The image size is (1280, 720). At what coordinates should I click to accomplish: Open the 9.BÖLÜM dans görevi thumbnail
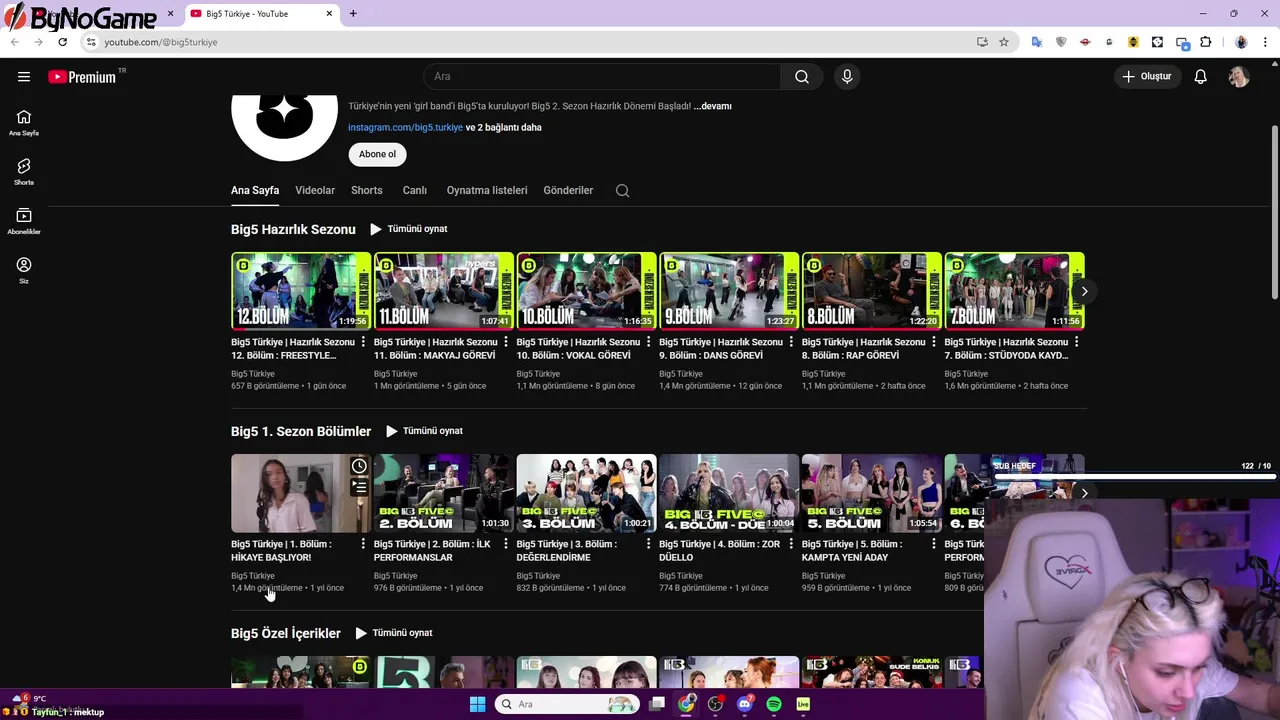729,291
